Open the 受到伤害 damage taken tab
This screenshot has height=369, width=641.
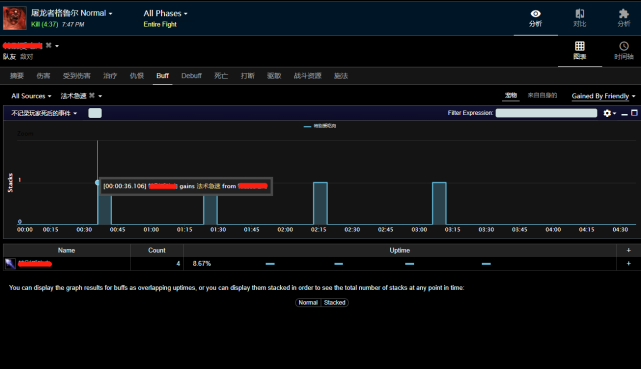click(76, 76)
